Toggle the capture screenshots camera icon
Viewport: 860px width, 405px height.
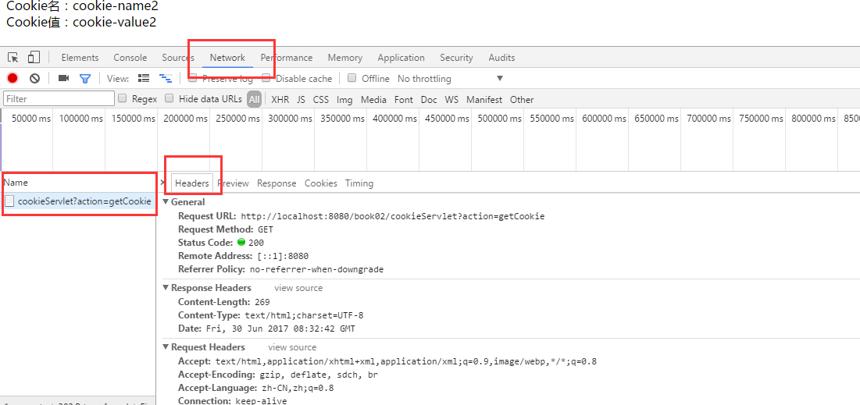[x=64, y=78]
